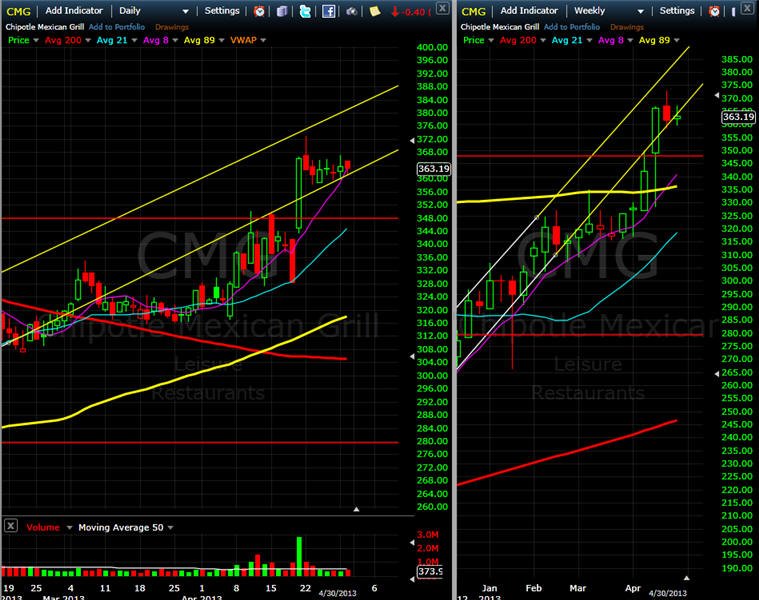The width and height of the screenshot is (759, 600).
Task: Click the Feb label on Weekly time axis
Action: click(533, 588)
